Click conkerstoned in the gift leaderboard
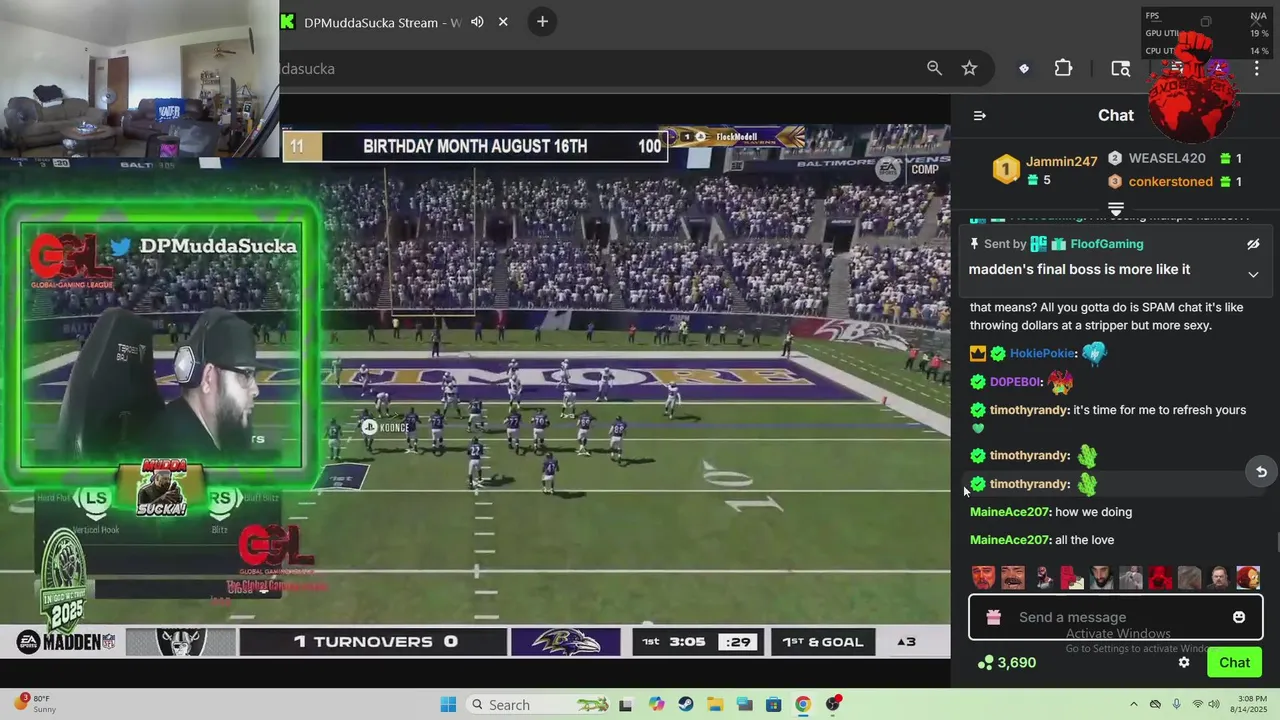The height and width of the screenshot is (720, 1280). pyautogui.click(x=1170, y=181)
